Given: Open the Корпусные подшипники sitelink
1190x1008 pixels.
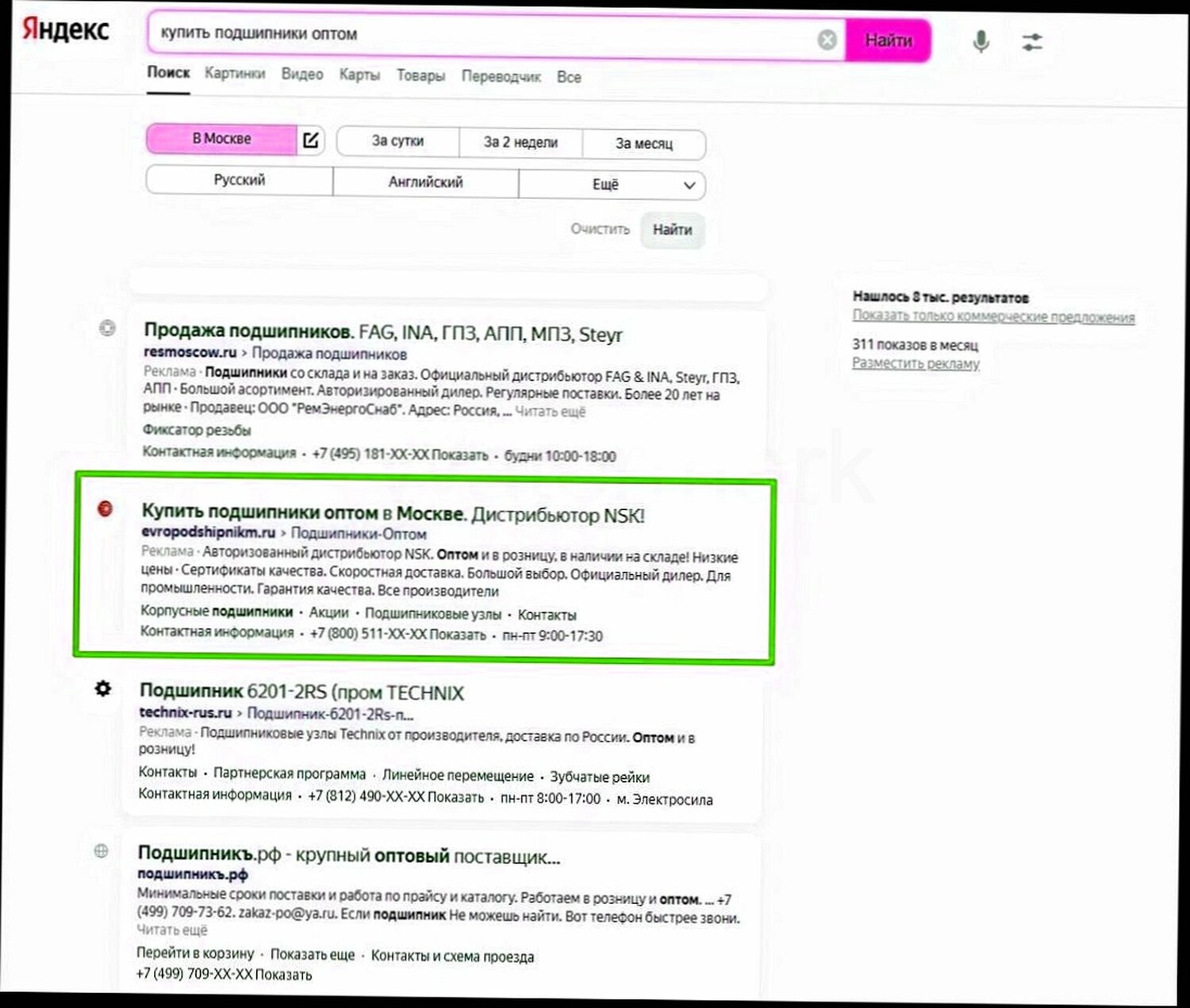Looking at the screenshot, I should point(217,611).
